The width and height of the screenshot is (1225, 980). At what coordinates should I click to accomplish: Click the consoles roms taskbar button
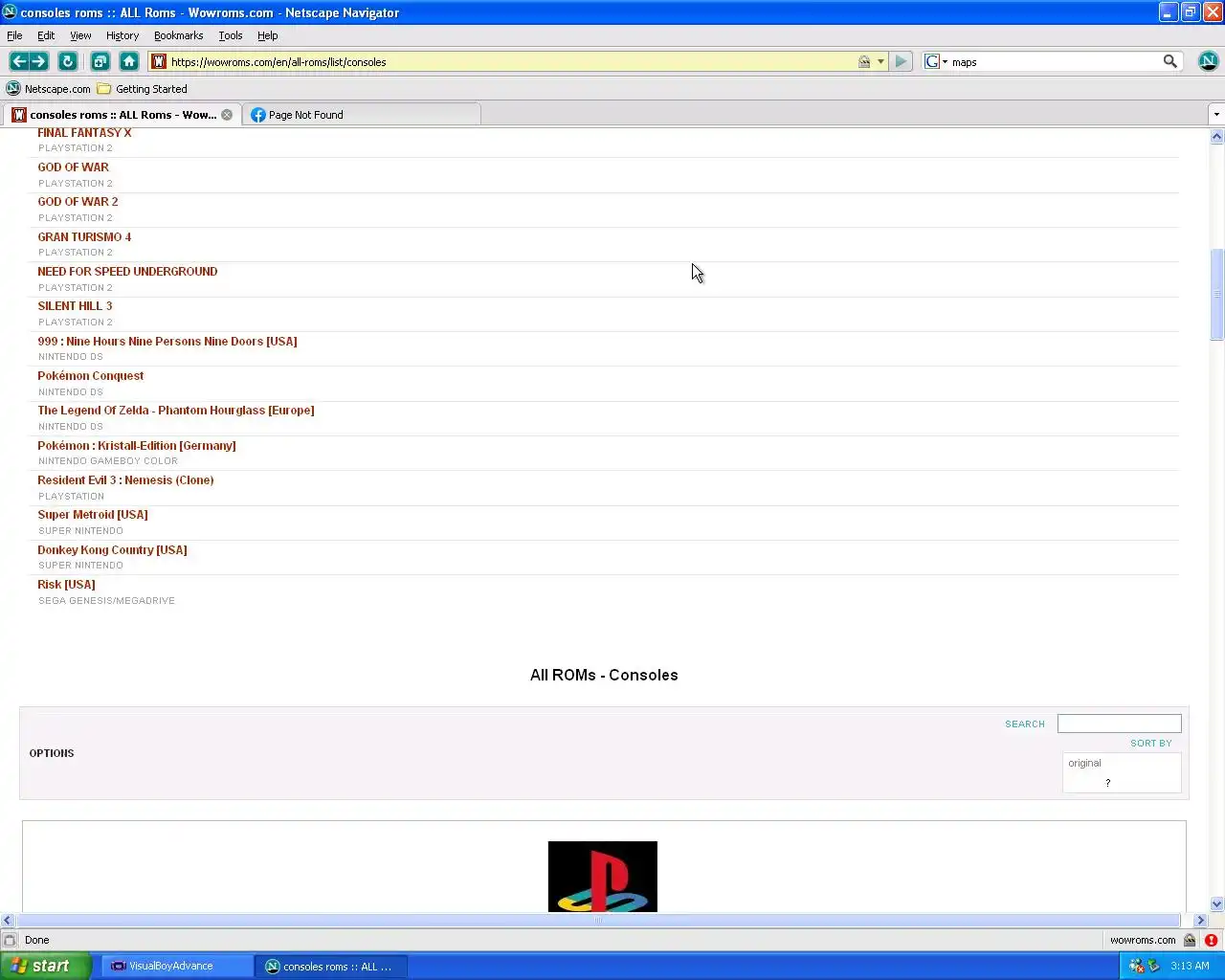[331, 966]
